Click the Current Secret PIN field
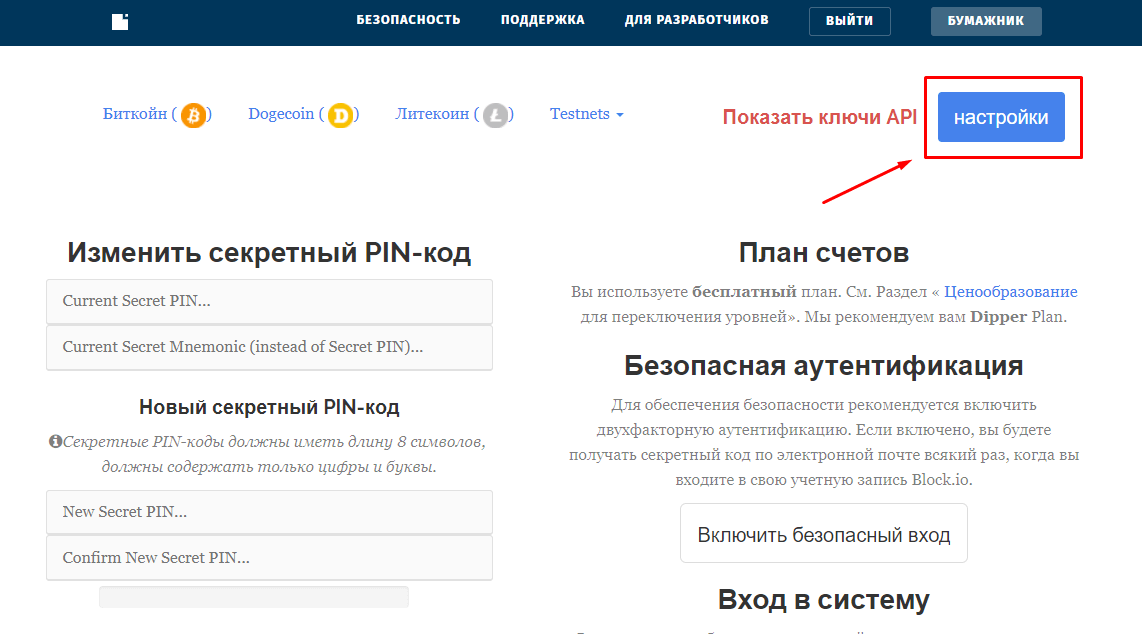The width and height of the screenshot is (1142, 634). tap(269, 302)
